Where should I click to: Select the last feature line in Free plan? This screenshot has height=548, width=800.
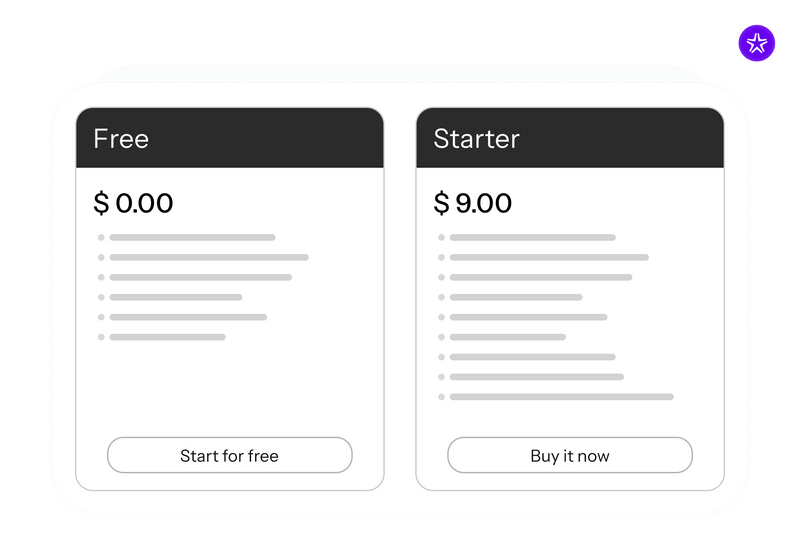point(167,337)
